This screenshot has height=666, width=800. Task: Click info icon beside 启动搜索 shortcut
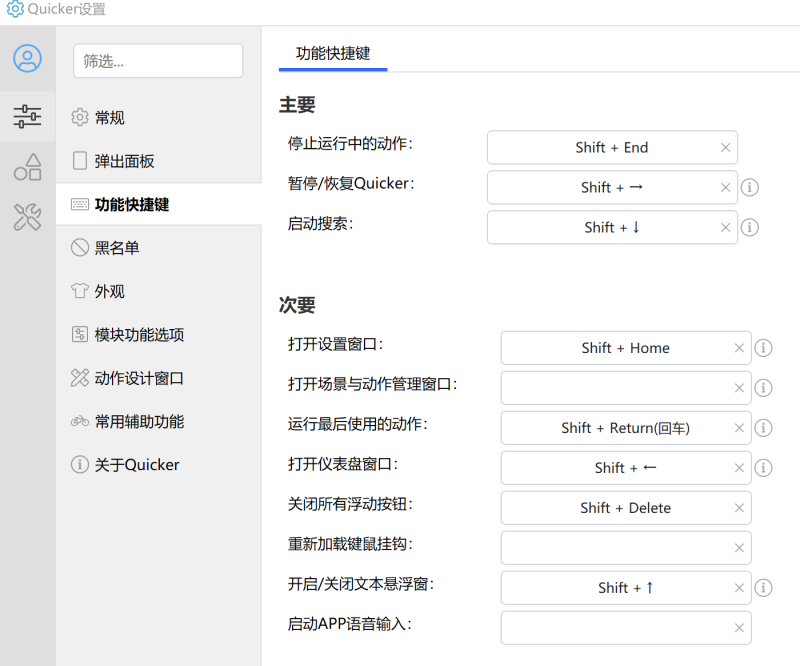coord(749,227)
